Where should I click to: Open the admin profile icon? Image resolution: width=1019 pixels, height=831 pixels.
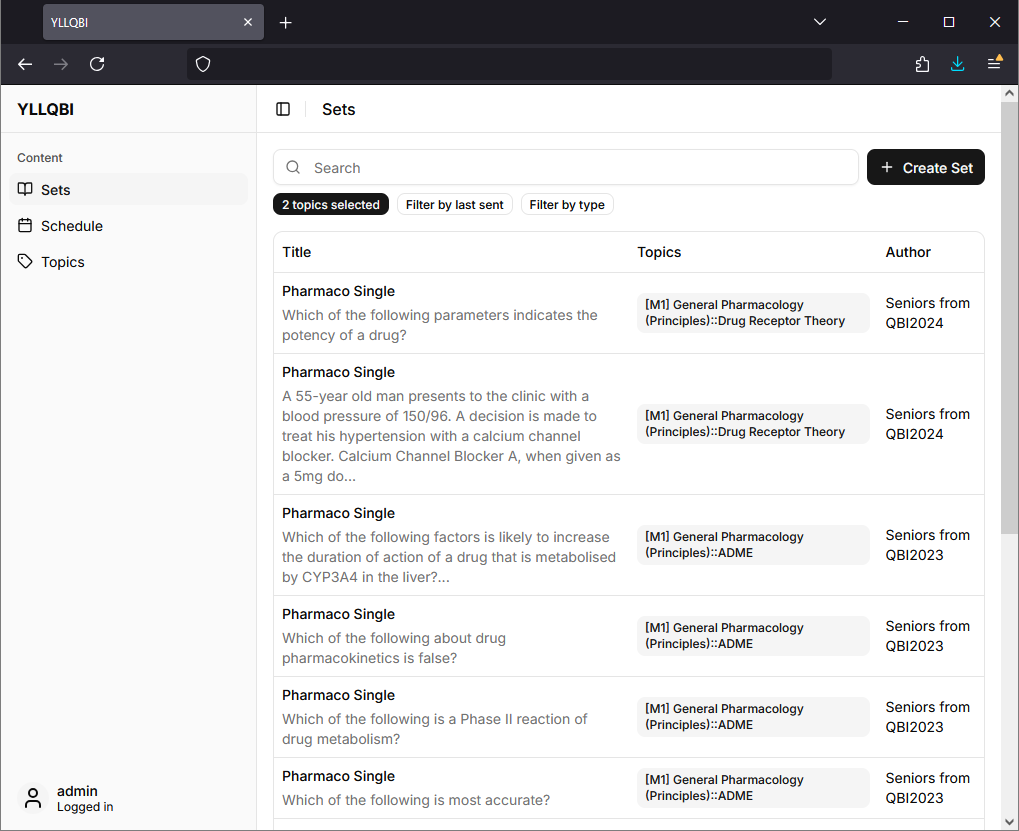click(32, 798)
